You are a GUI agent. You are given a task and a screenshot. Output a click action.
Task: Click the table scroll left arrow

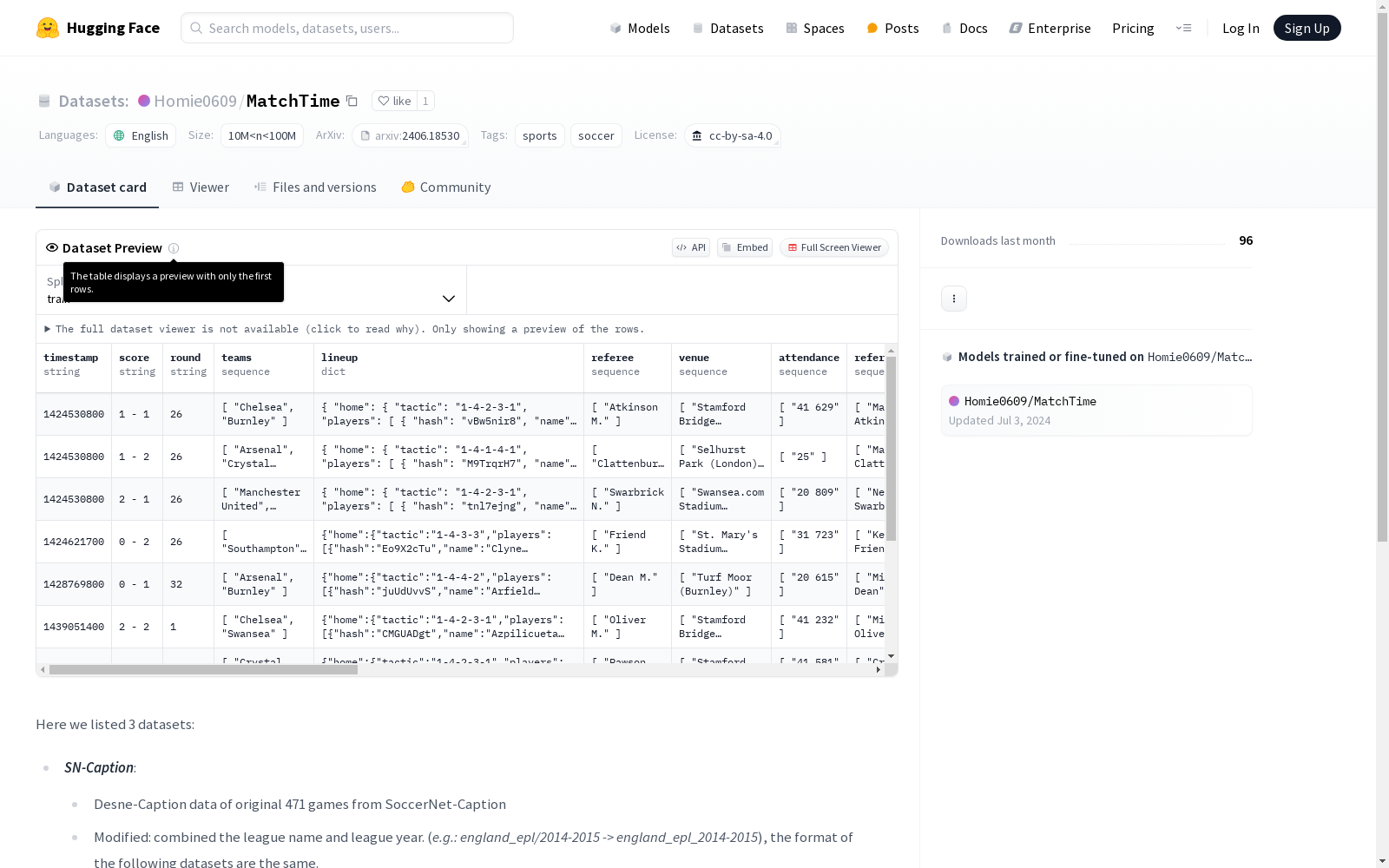43,670
